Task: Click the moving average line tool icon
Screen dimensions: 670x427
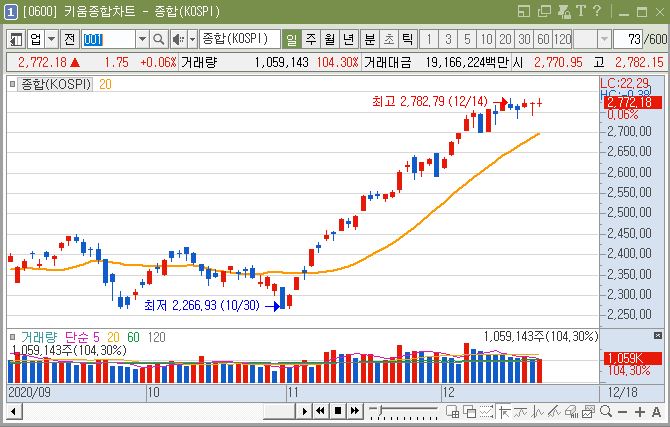Action: pyautogui.click(x=521, y=412)
